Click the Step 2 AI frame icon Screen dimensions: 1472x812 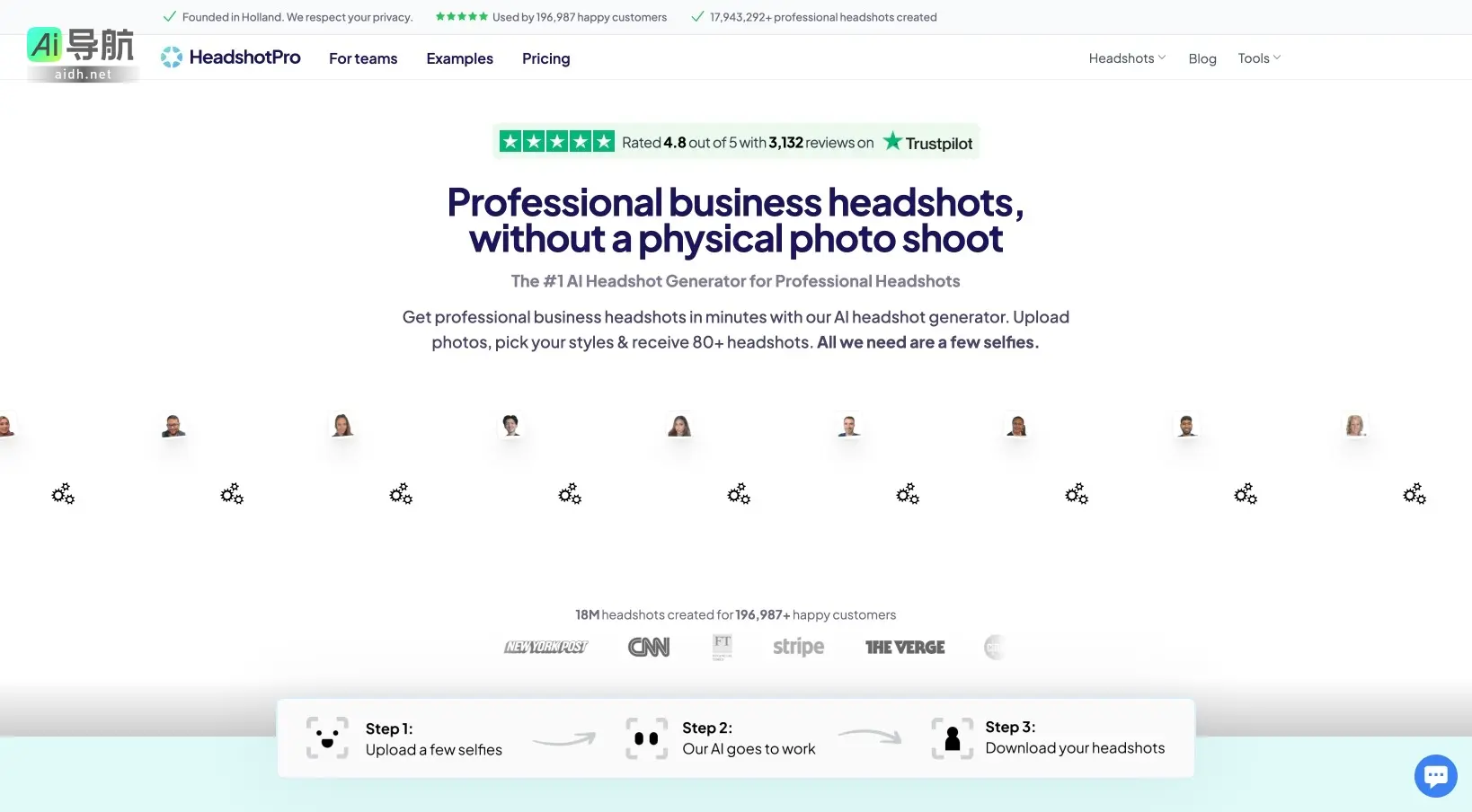tap(645, 737)
